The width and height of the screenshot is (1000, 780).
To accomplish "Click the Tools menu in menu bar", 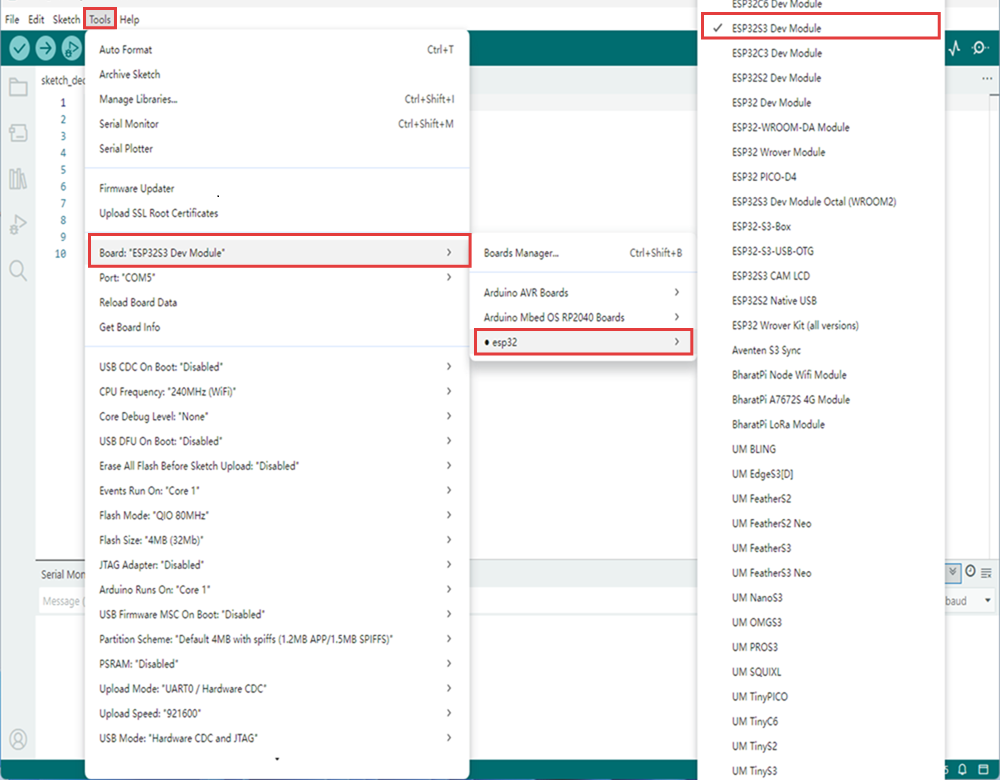I will click(99, 19).
